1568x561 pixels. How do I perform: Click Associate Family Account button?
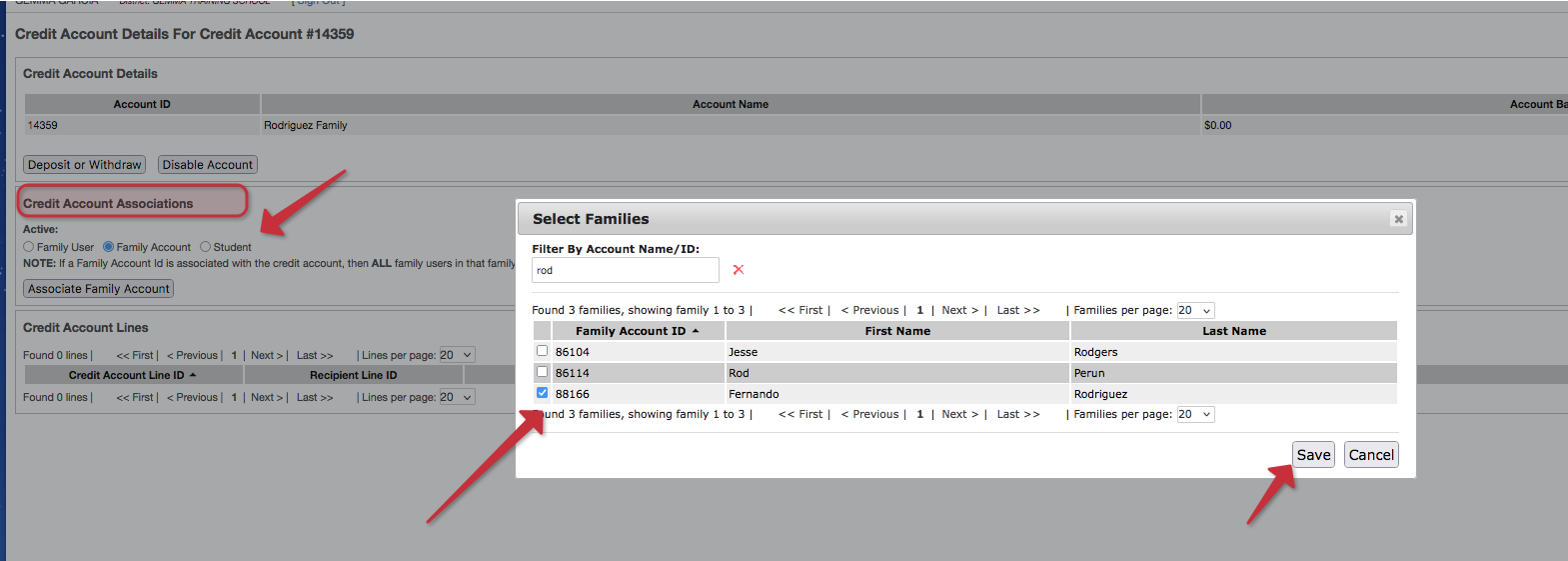tap(99, 289)
